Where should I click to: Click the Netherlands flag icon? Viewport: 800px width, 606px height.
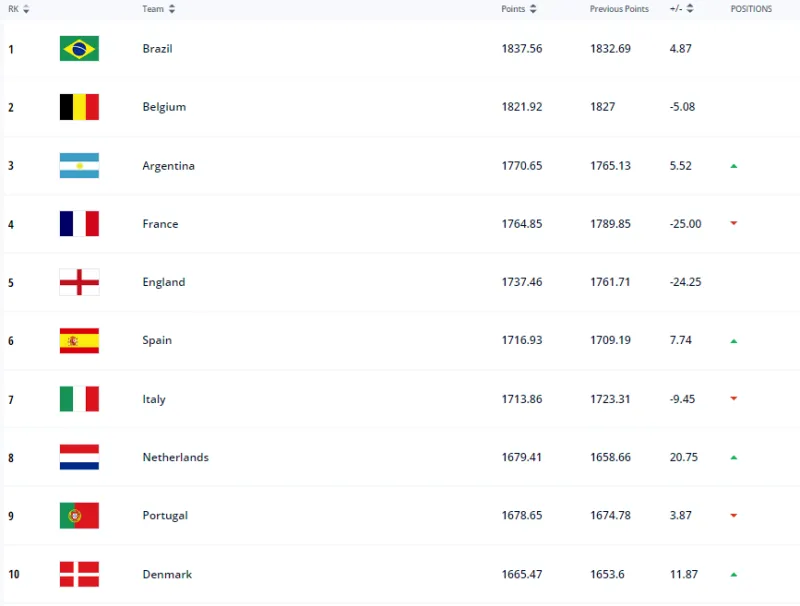pos(79,457)
